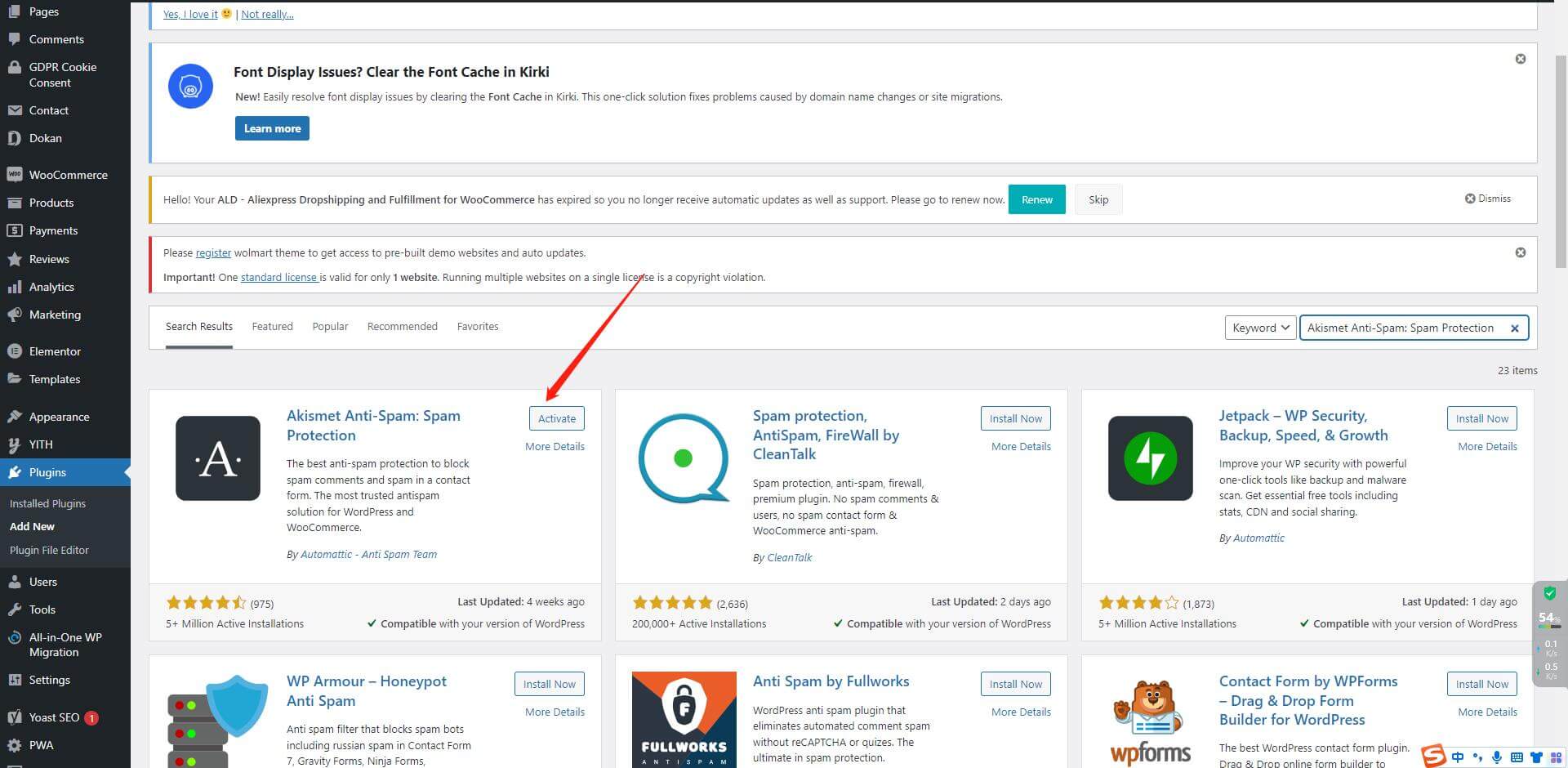Open Analytics bar chart icon
Image resolution: width=1568 pixels, height=768 pixels.
pos(14,287)
